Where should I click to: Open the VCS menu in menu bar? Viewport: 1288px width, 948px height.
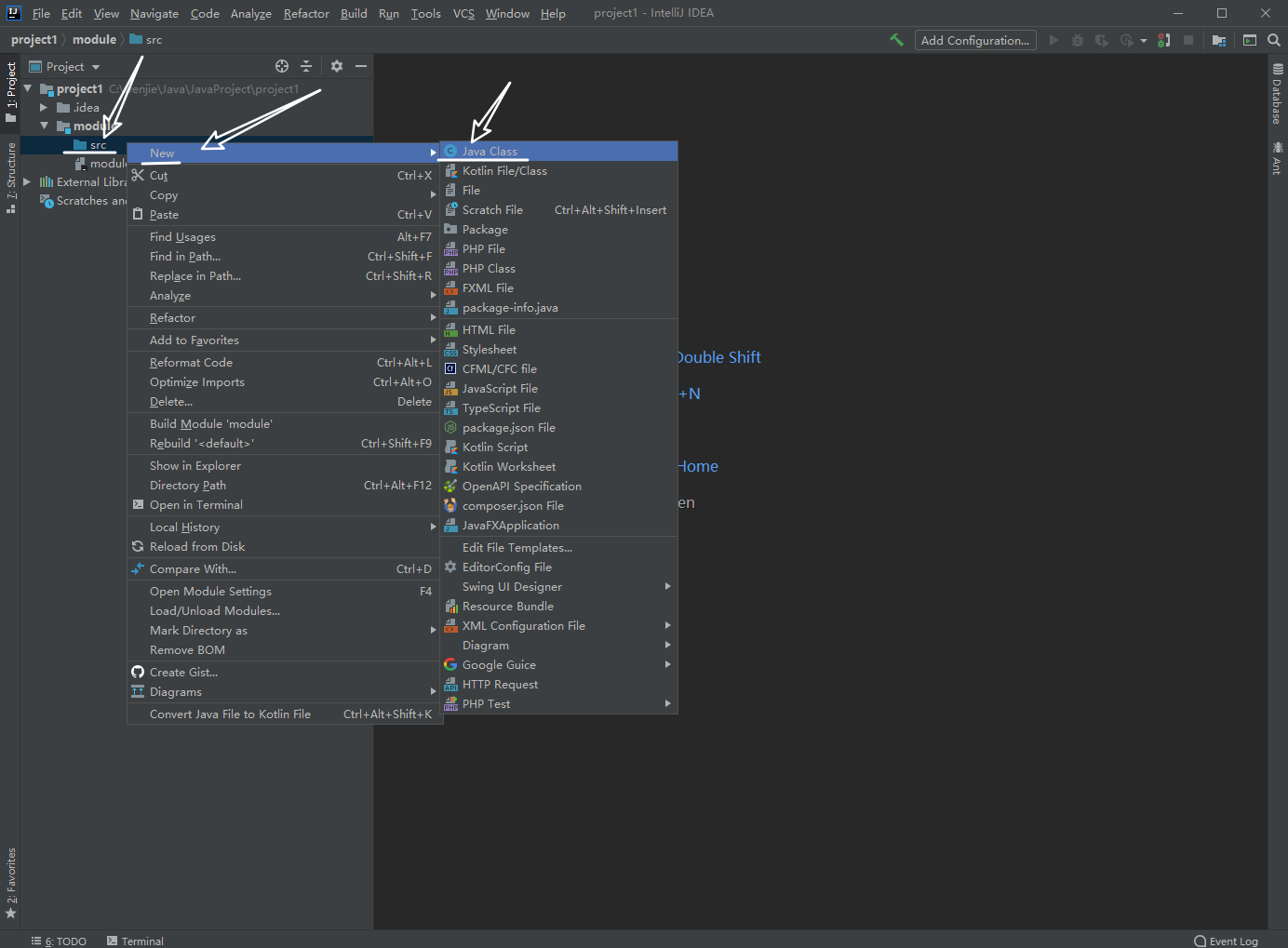click(463, 13)
